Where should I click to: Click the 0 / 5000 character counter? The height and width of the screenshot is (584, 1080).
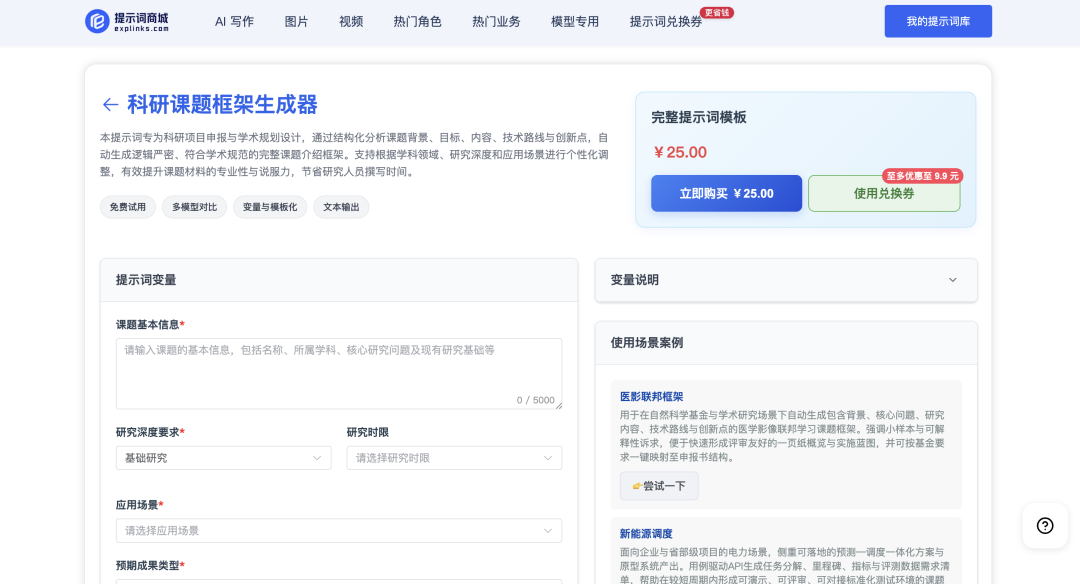tap(535, 400)
